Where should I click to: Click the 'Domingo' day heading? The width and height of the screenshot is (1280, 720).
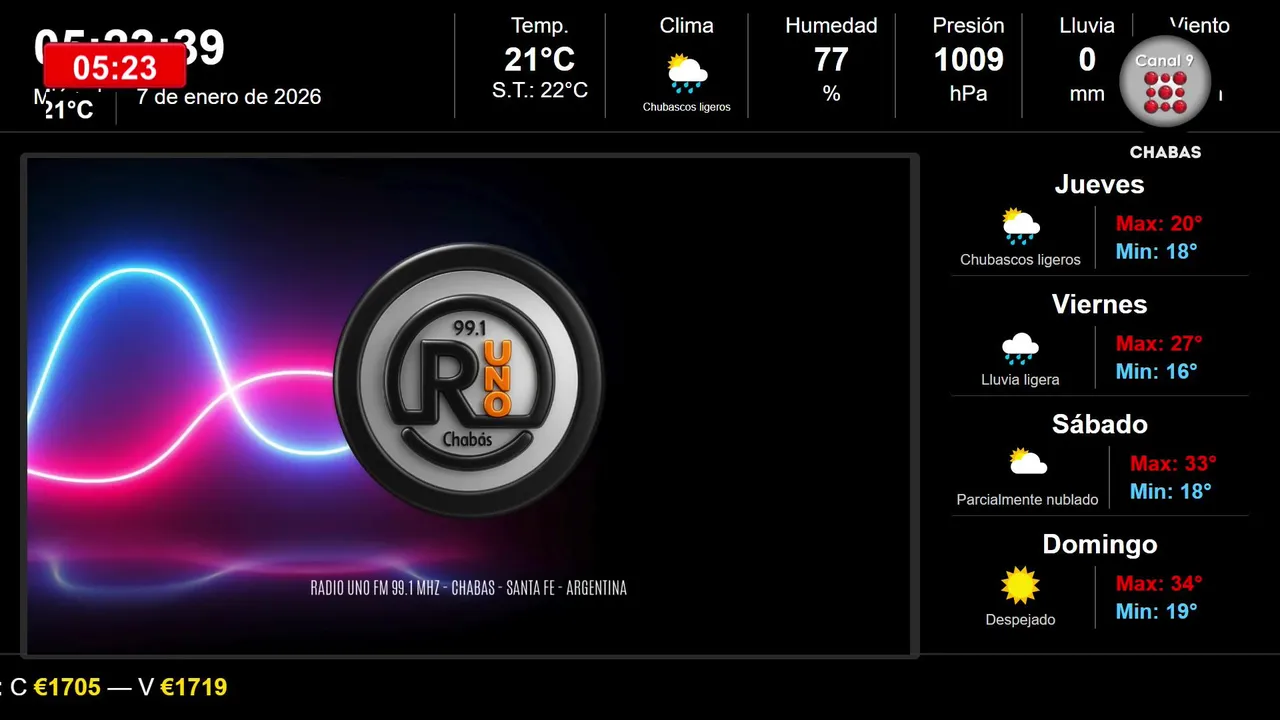click(1099, 544)
